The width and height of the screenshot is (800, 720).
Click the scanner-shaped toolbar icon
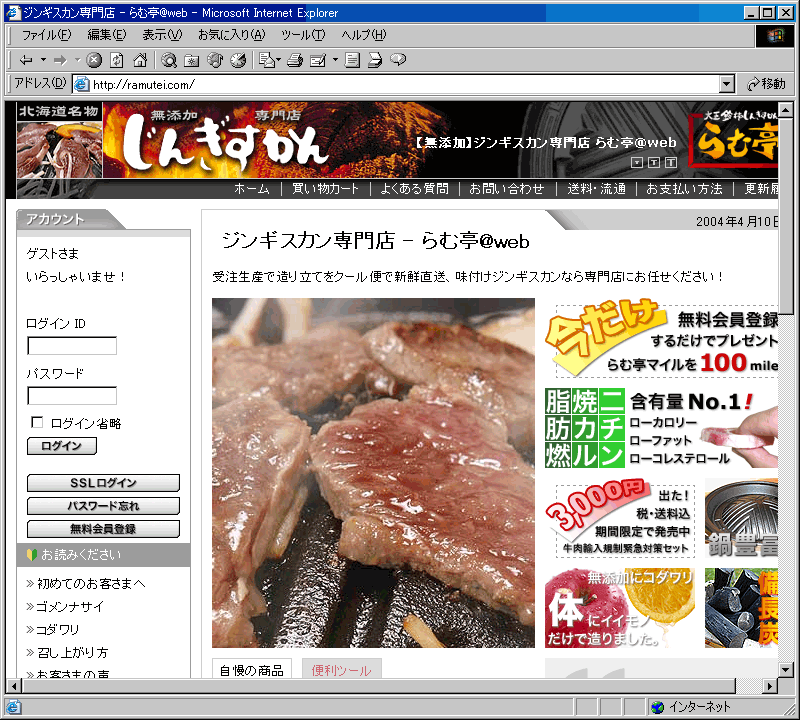point(375,60)
